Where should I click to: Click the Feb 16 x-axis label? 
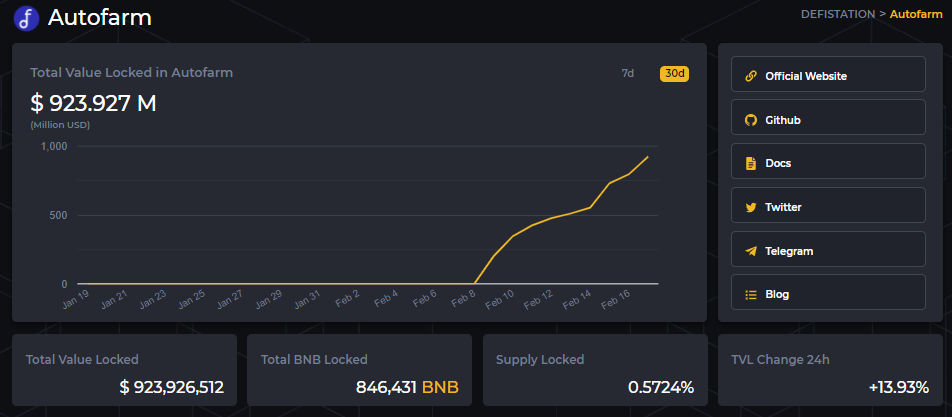[616, 299]
